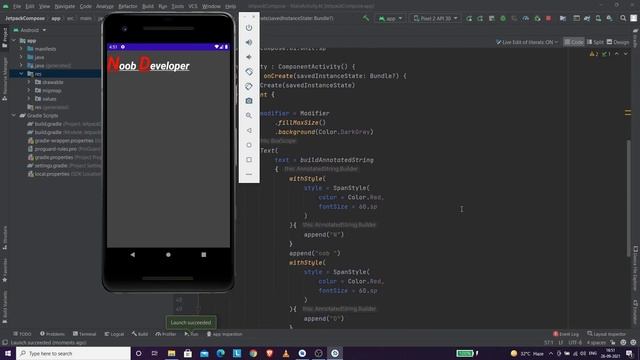Take an emulator screenshot with camera icon
The image size is (640, 360).
[249, 101]
